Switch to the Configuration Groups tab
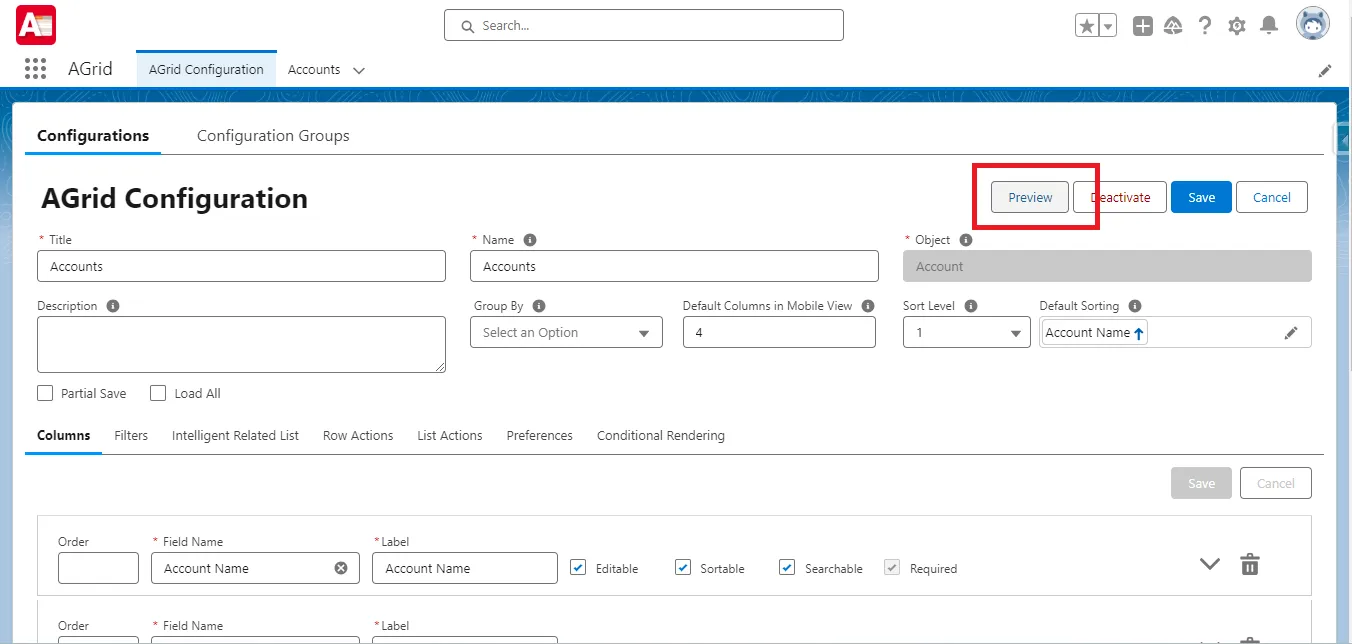1352x644 pixels. point(273,135)
